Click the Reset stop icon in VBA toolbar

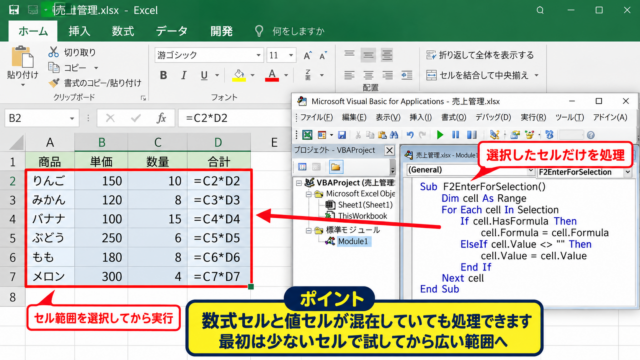[471, 135]
